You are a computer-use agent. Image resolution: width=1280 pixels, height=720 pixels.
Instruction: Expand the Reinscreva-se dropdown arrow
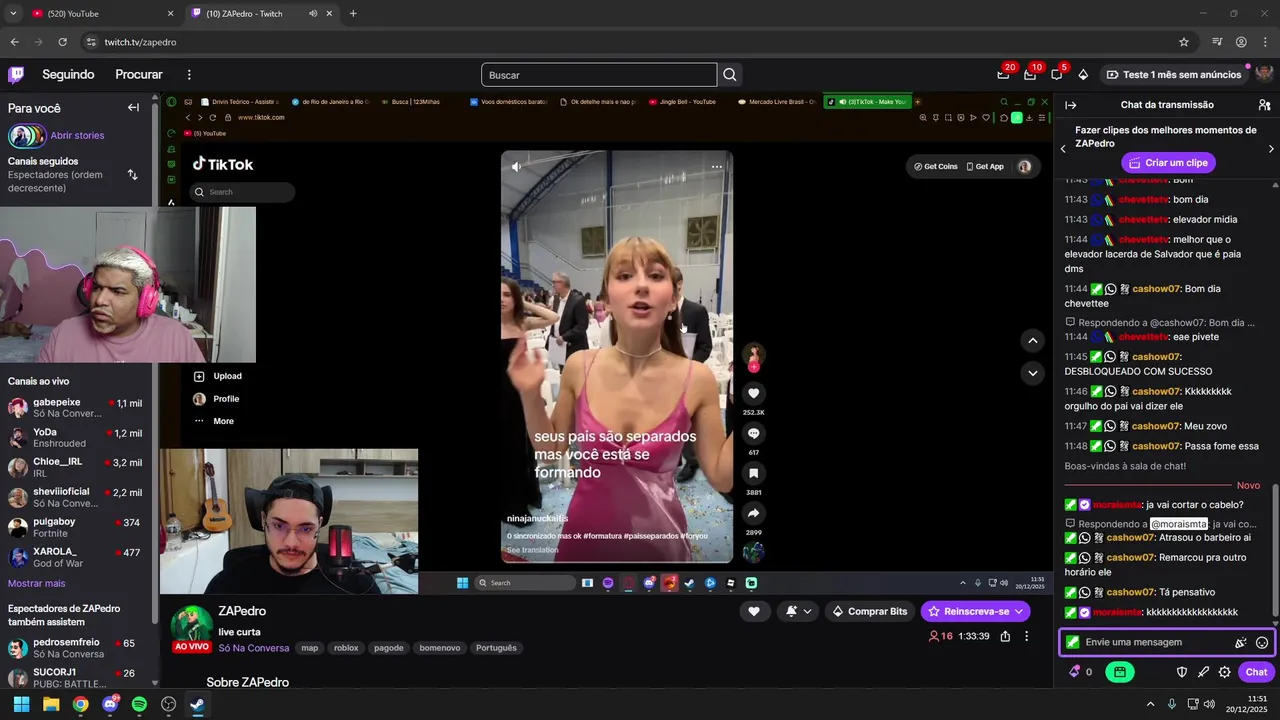point(1019,611)
